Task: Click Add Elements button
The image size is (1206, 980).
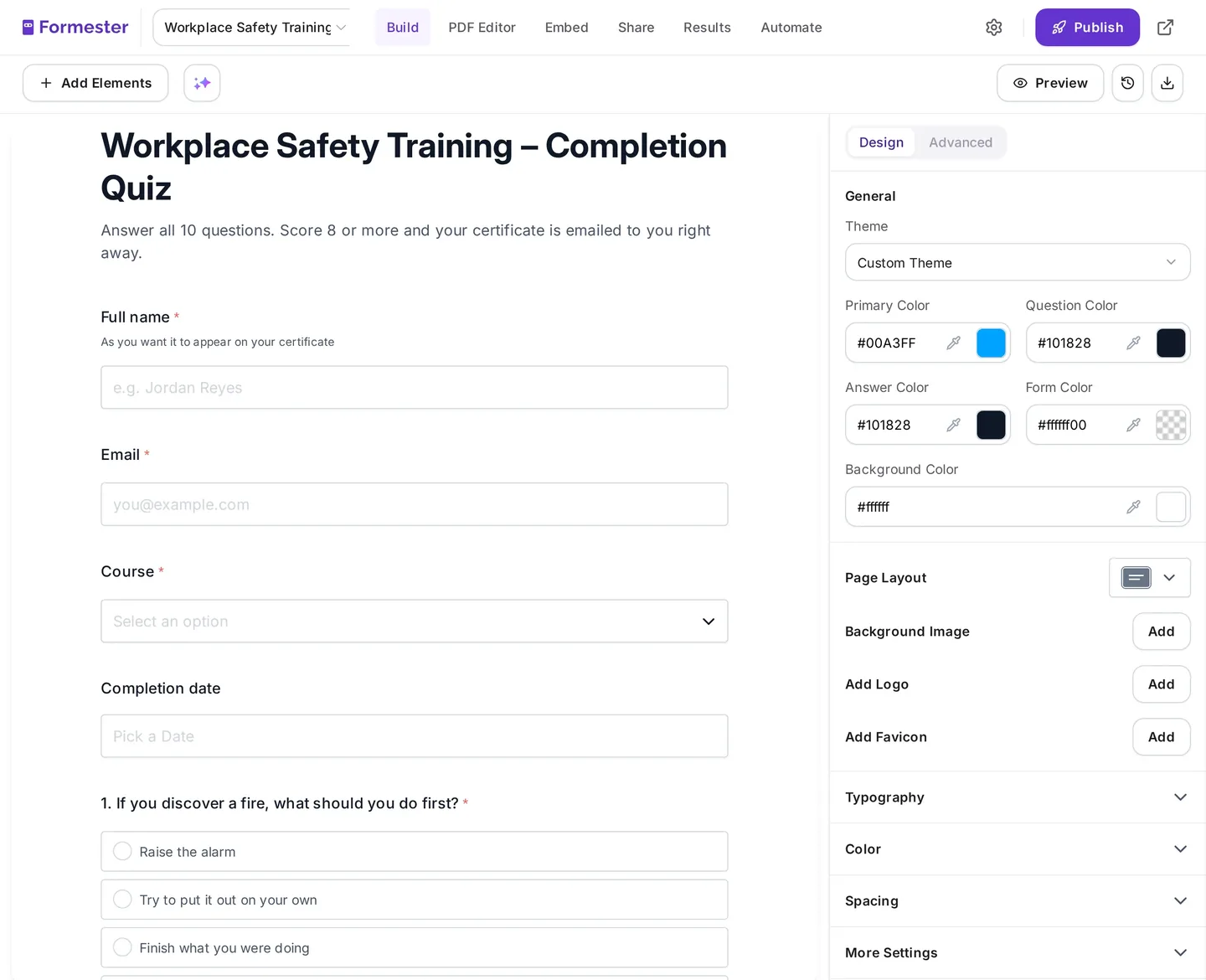Action: (x=95, y=83)
